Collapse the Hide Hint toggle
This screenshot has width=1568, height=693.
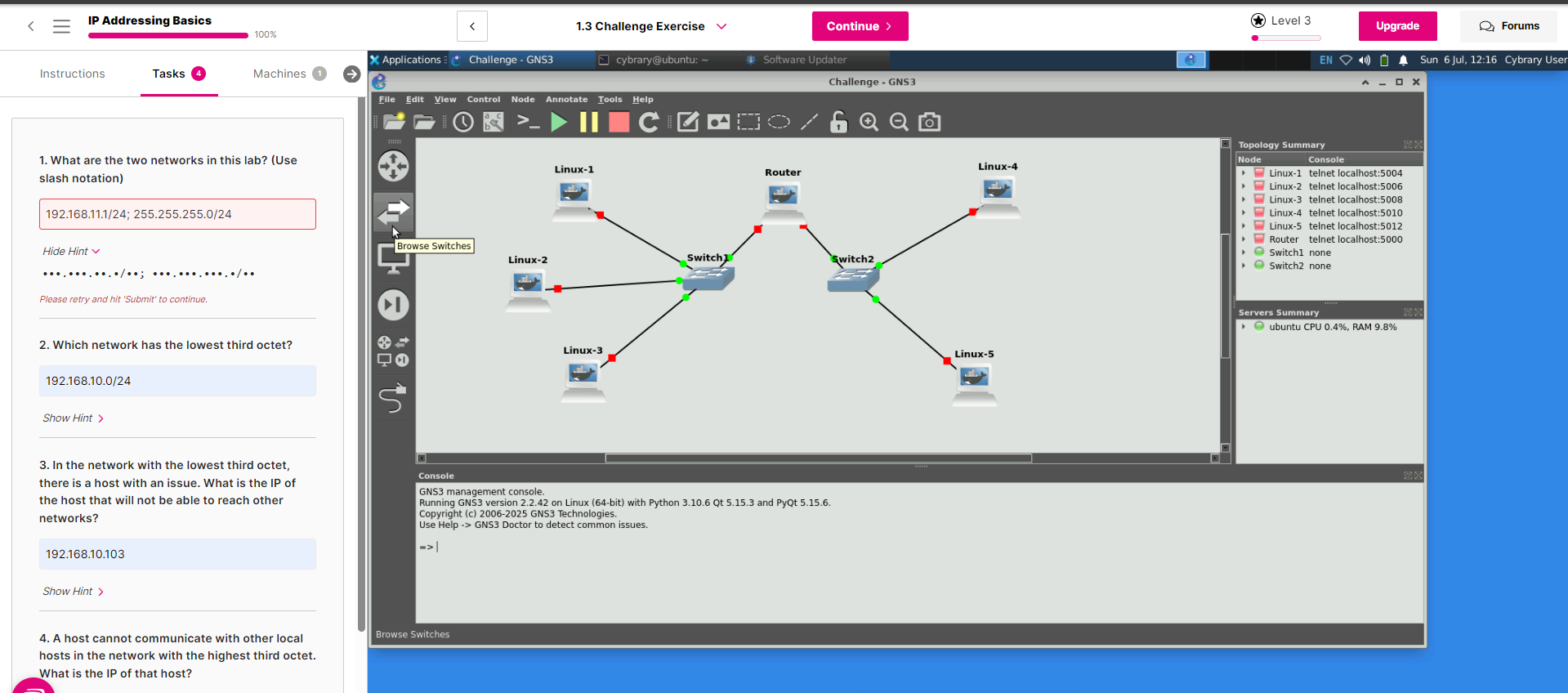pyautogui.click(x=71, y=252)
